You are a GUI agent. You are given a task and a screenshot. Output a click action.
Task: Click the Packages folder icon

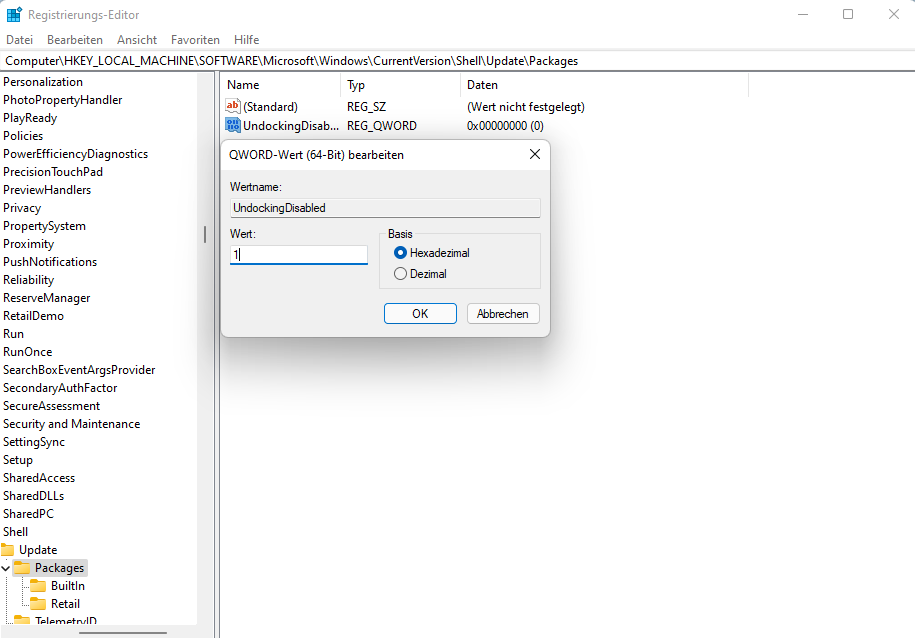click(22, 568)
